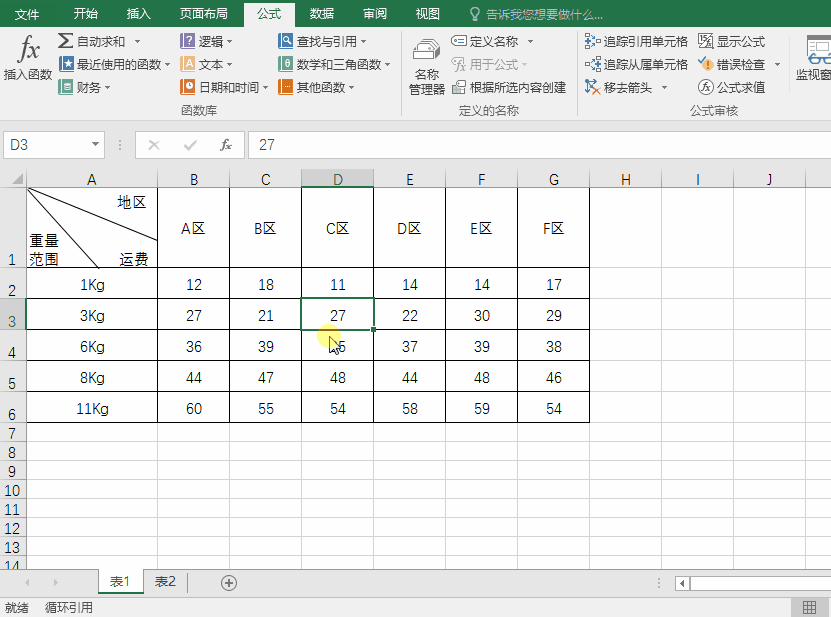The width and height of the screenshot is (831, 617).
Task: Expand the AutoSum (自动求和) dropdown arrow
Action: (137, 41)
